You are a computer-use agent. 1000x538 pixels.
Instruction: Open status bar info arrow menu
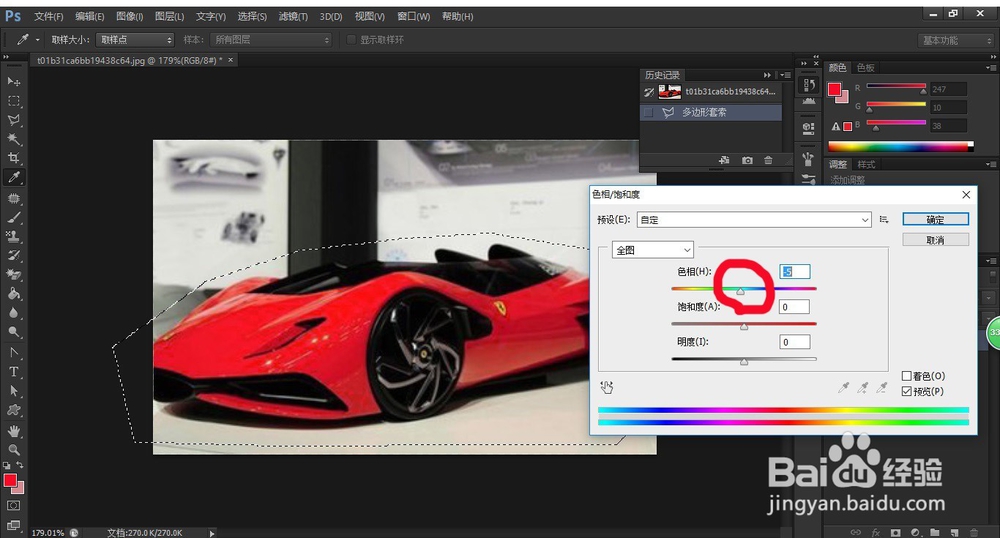tap(212, 533)
